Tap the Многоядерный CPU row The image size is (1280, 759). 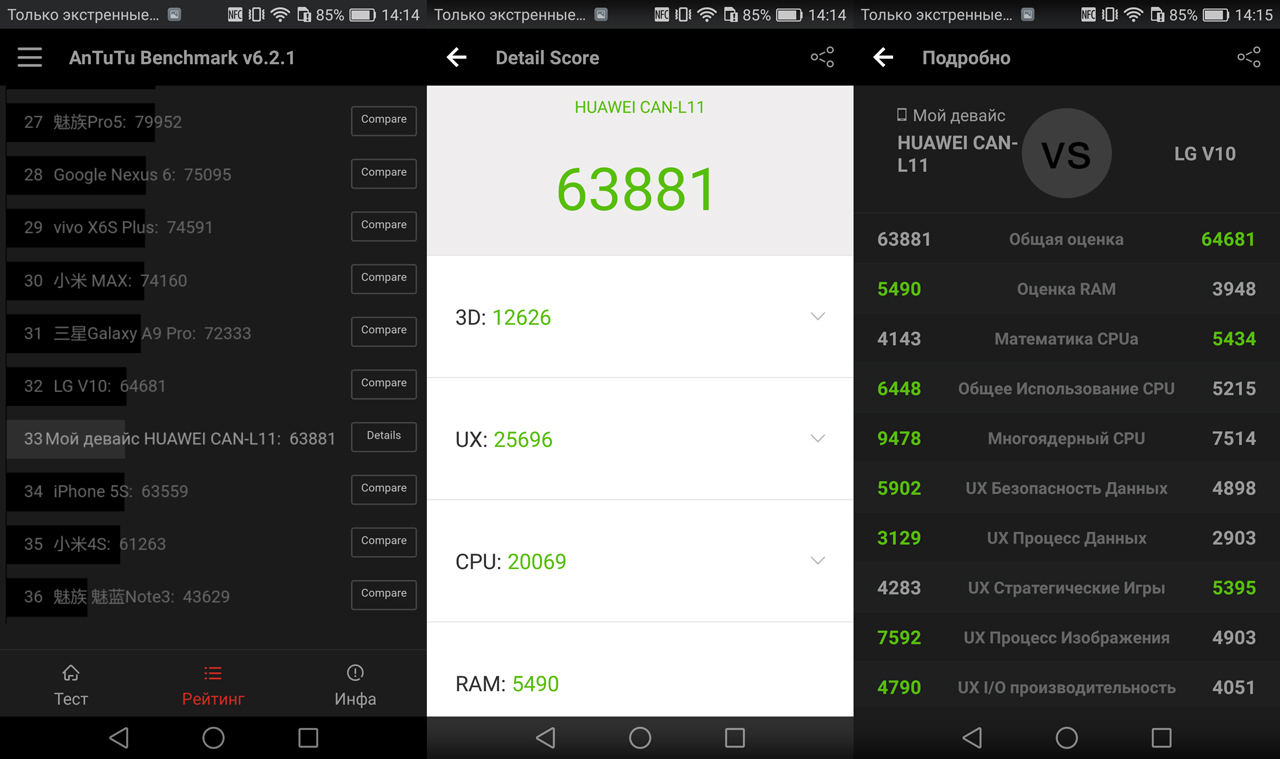(x=1067, y=438)
